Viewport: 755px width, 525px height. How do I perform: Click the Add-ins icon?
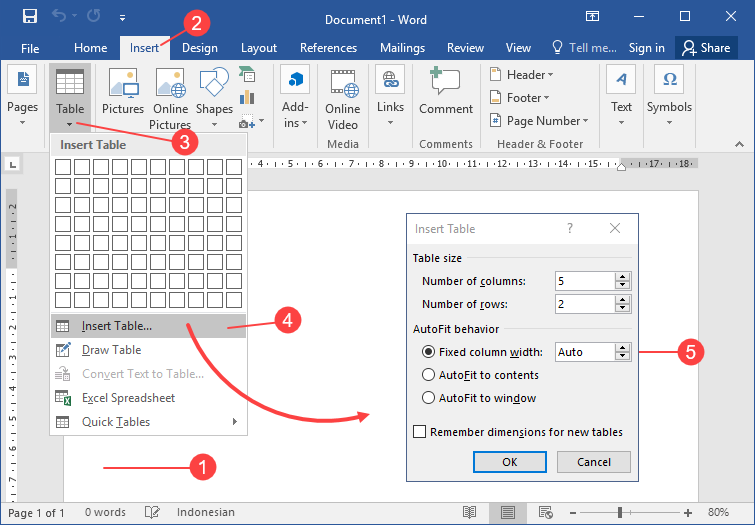(x=295, y=79)
